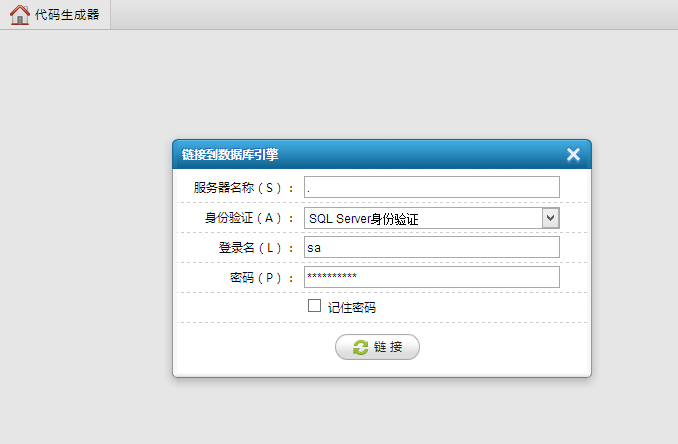The height and width of the screenshot is (444, 678).
Task: Click the 身份验证（A） label
Action: 249,218
